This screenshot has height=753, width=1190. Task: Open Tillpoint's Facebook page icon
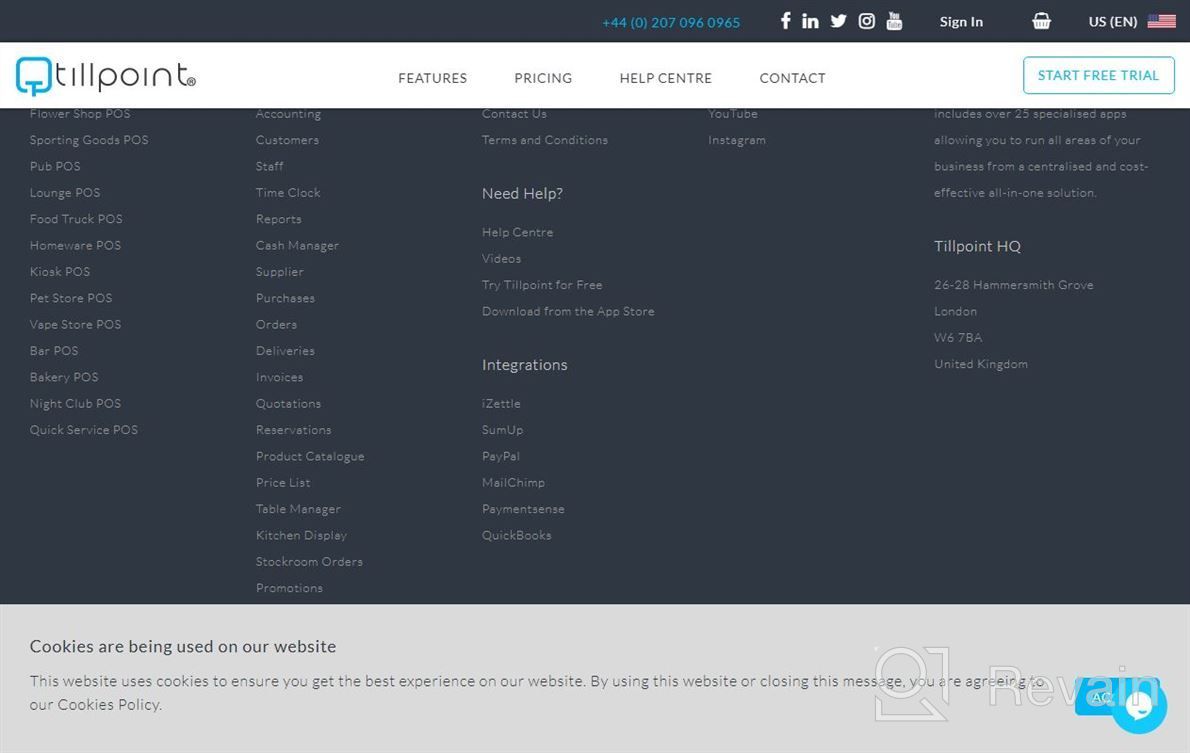tap(785, 21)
